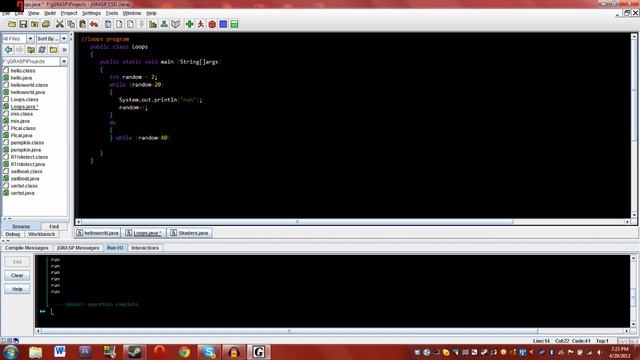Open Microsoft Word from the taskbar

pyautogui.click(x=60, y=352)
